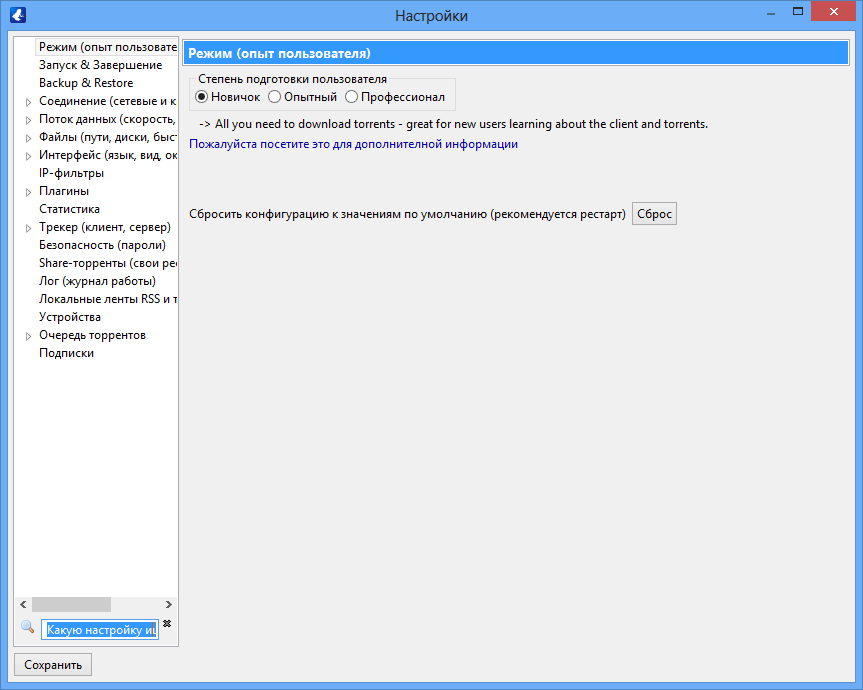Expand the Трекер tree node
This screenshot has width=863, height=690.
point(29,228)
